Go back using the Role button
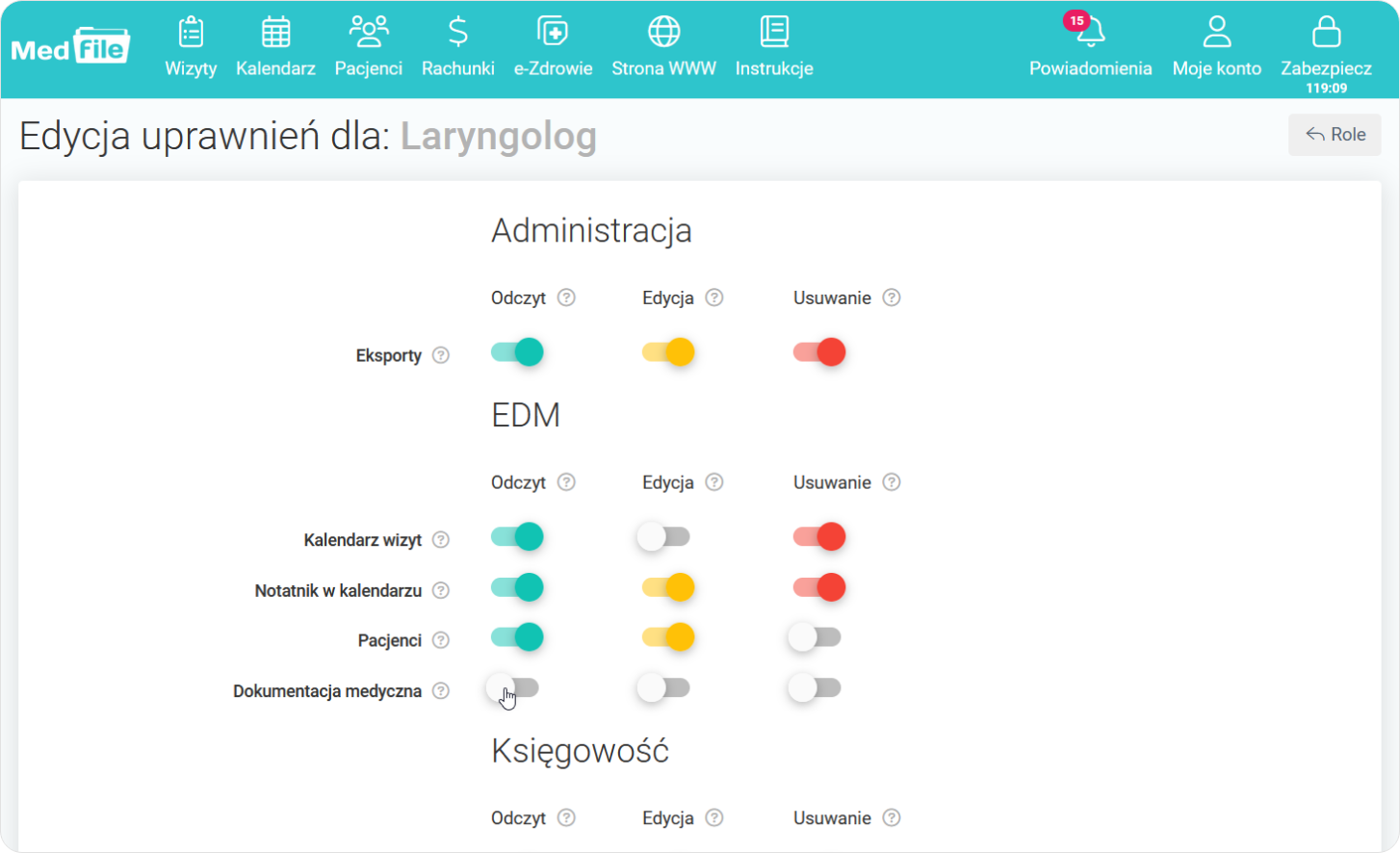The image size is (1400, 853). point(1335,135)
